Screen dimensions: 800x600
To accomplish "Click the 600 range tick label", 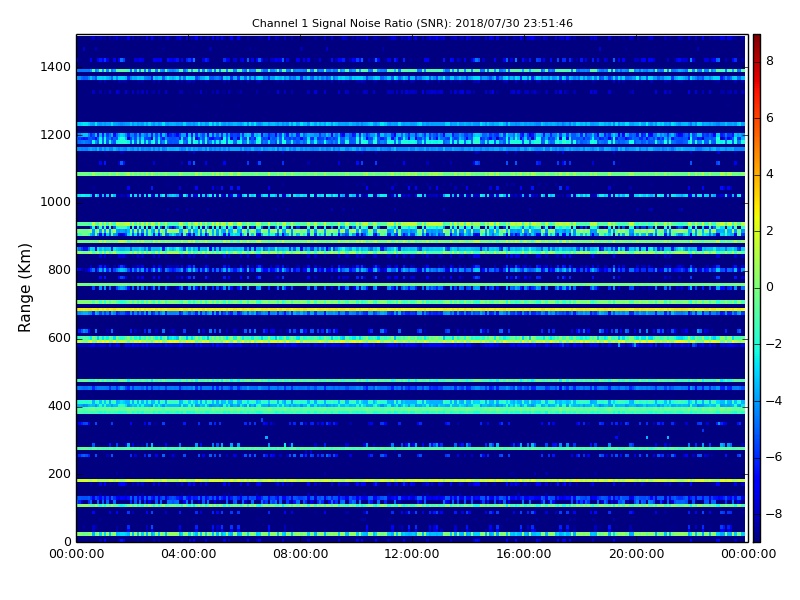I will [59, 338].
